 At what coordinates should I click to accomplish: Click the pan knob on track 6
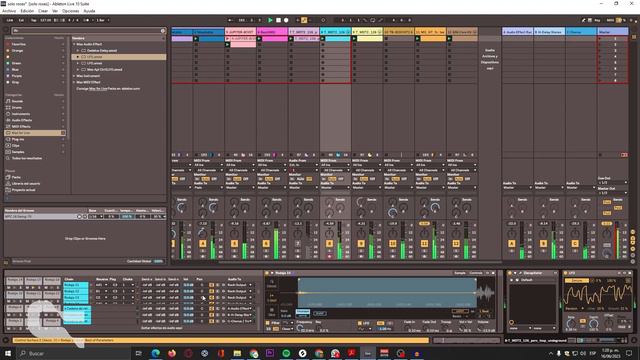click(266, 233)
